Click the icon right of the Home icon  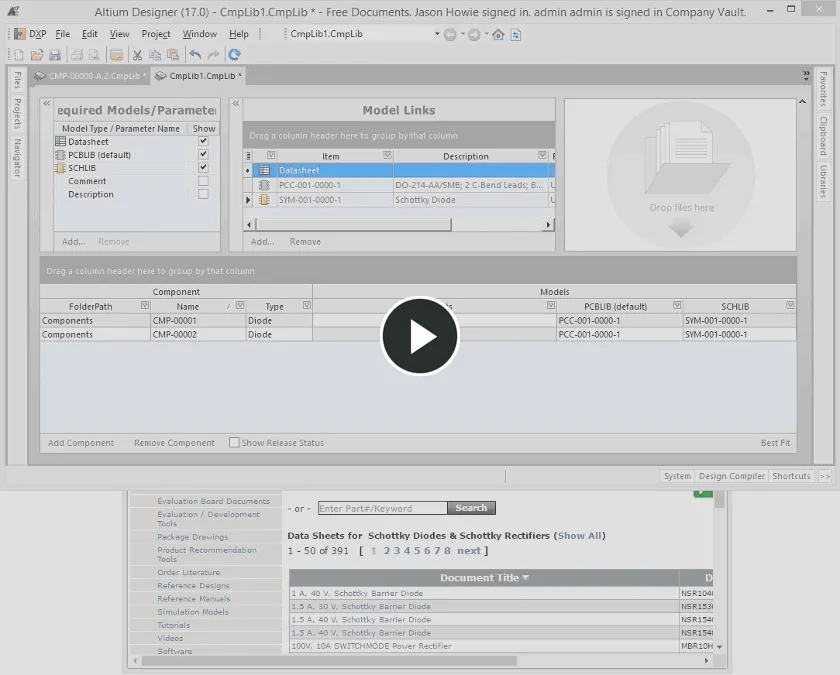pos(515,35)
